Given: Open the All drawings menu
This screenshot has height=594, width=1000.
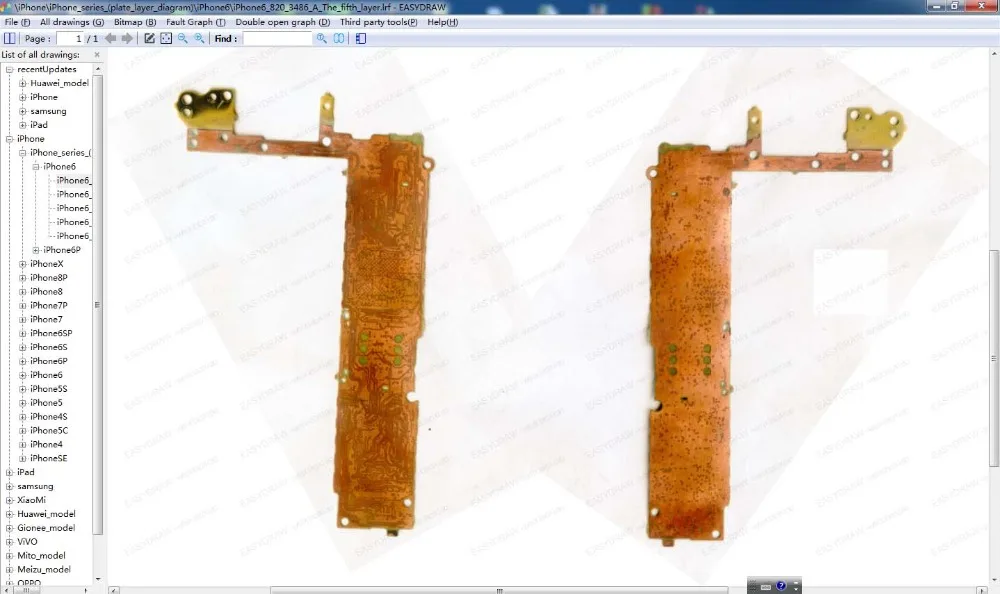Looking at the screenshot, I should coord(71,22).
